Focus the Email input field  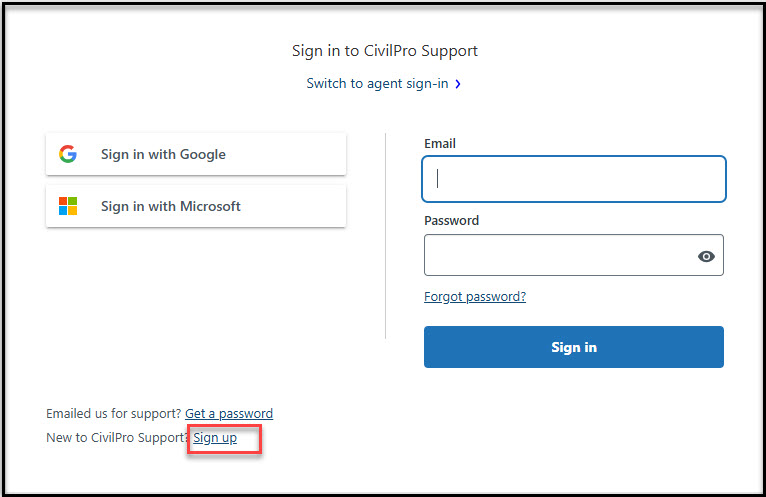(574, 179)
